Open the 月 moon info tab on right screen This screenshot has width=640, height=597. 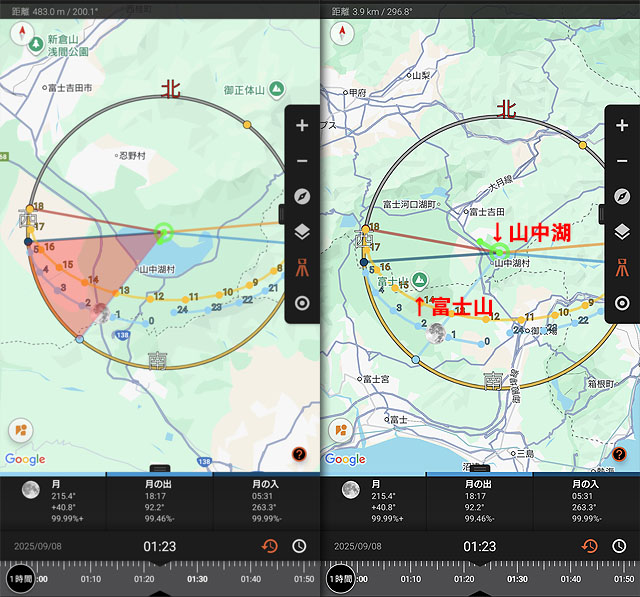tap(373, 501)
